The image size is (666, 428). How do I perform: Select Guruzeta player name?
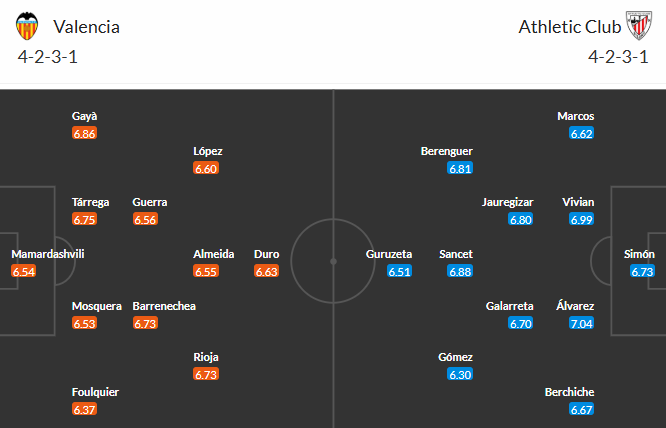tap(389, 254)
